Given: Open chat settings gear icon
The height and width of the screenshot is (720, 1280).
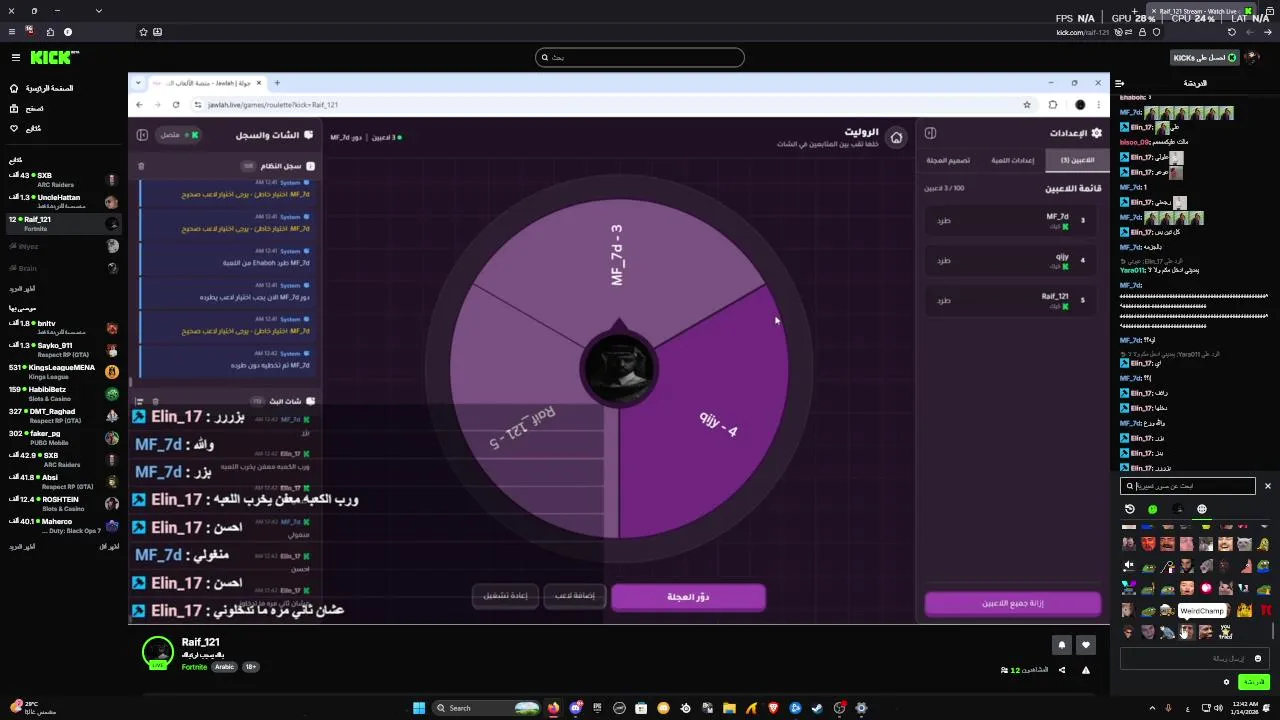Looking at the screenshot, I should (1226, 682).
